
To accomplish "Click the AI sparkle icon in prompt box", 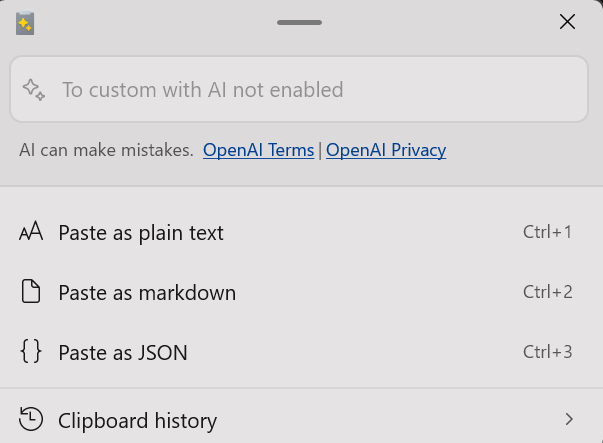I will tap(34, 90).
